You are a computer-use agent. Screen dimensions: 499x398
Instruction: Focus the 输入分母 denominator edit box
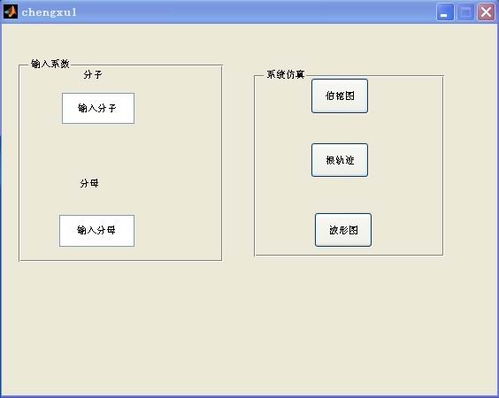pos(97,231)
